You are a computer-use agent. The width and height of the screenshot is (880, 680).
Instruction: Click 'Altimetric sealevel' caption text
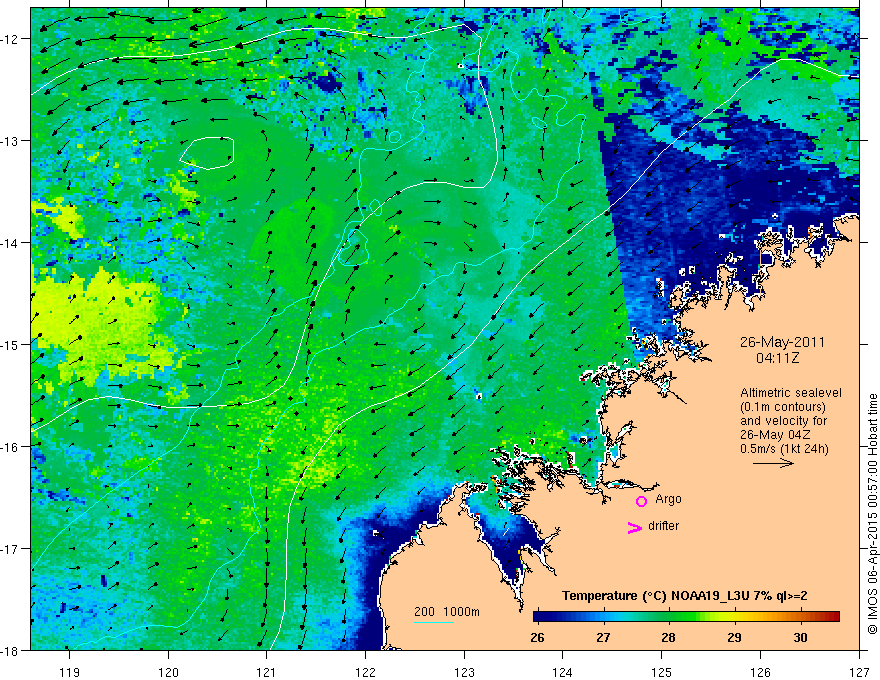[x=791, y=393]
